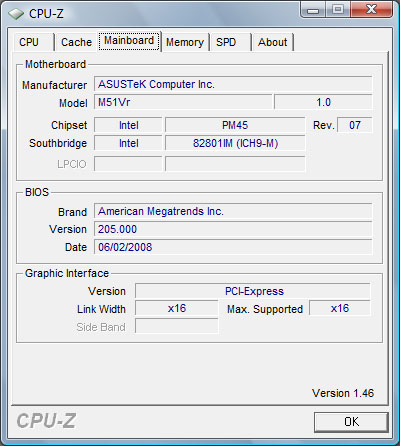
Task: Select the Model field showing M51Vr
Action: [183, 102]
